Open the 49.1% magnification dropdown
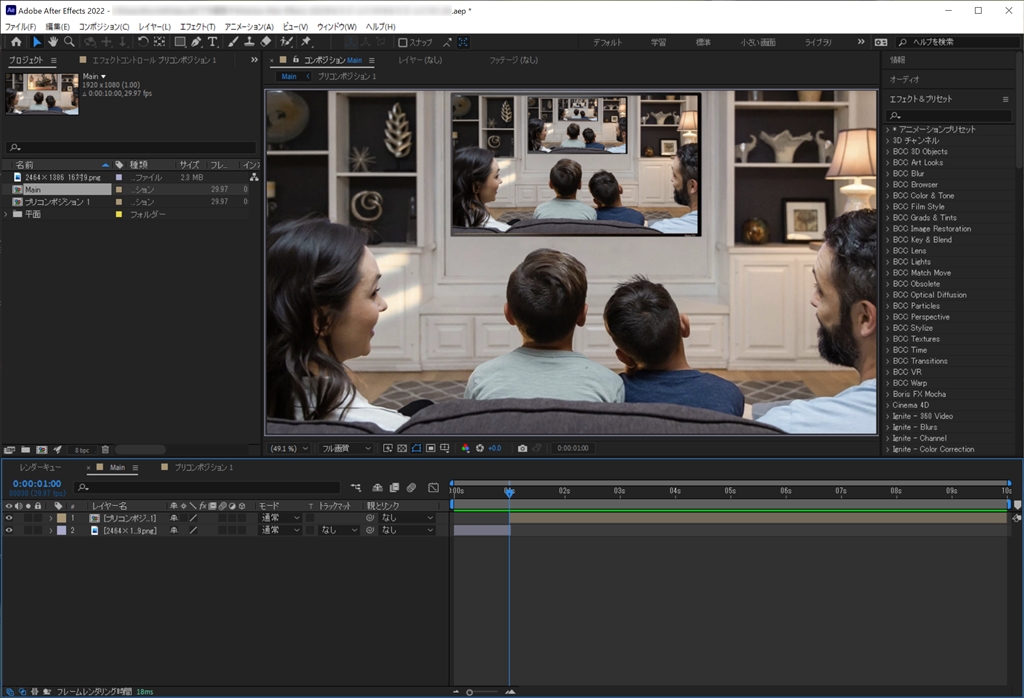 pos(290,448)
